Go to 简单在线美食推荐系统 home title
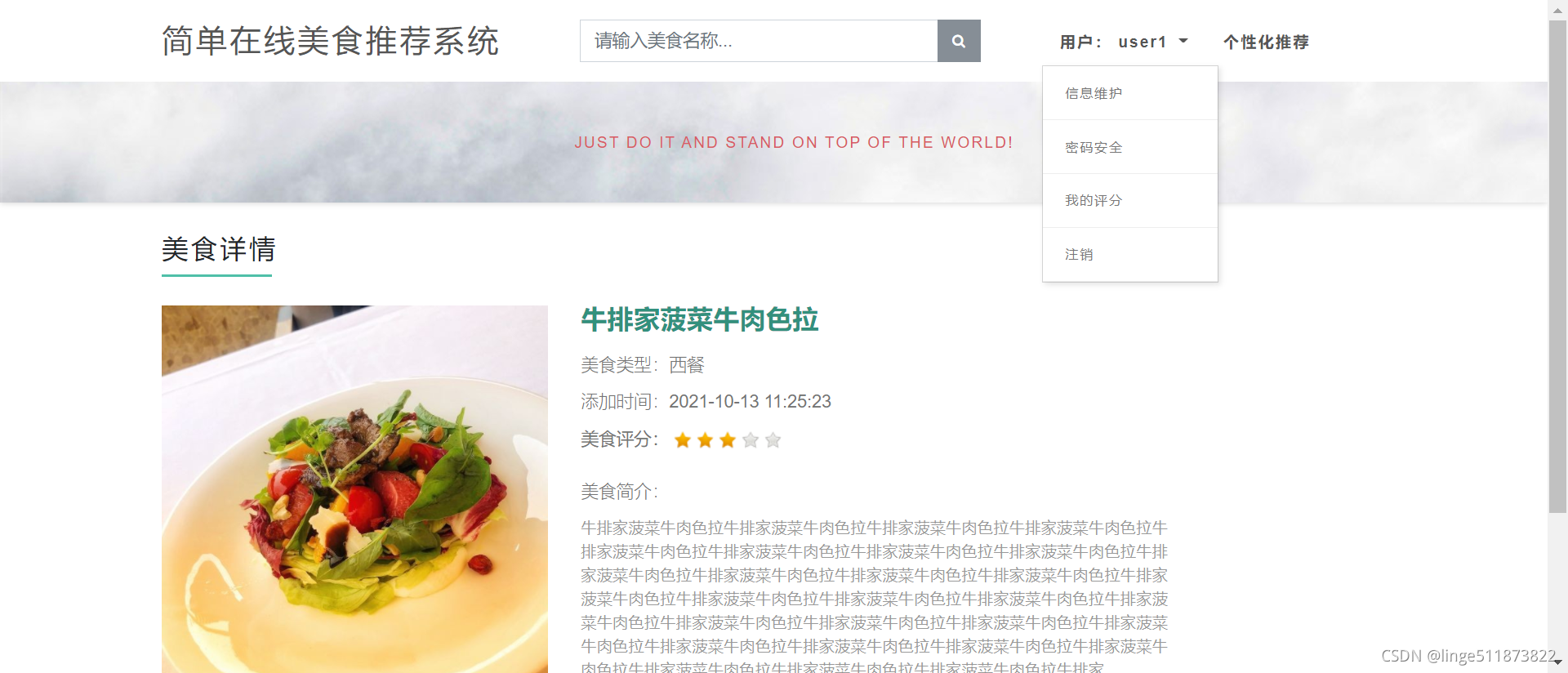The width and height of the screenshot is (1568, 673). point(330,41)
